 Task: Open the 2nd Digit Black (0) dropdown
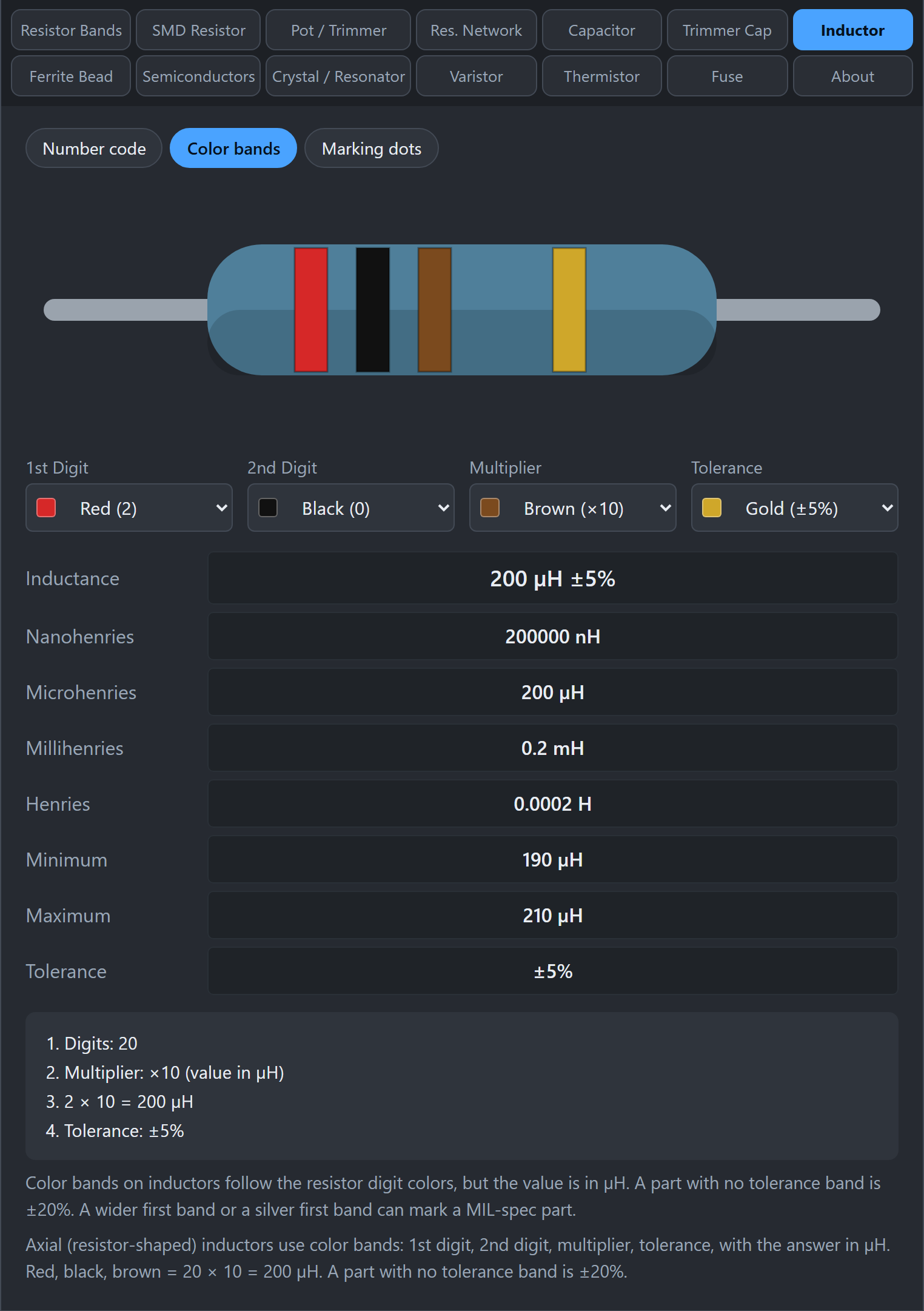pyautogui.click(x=351, y=508)
